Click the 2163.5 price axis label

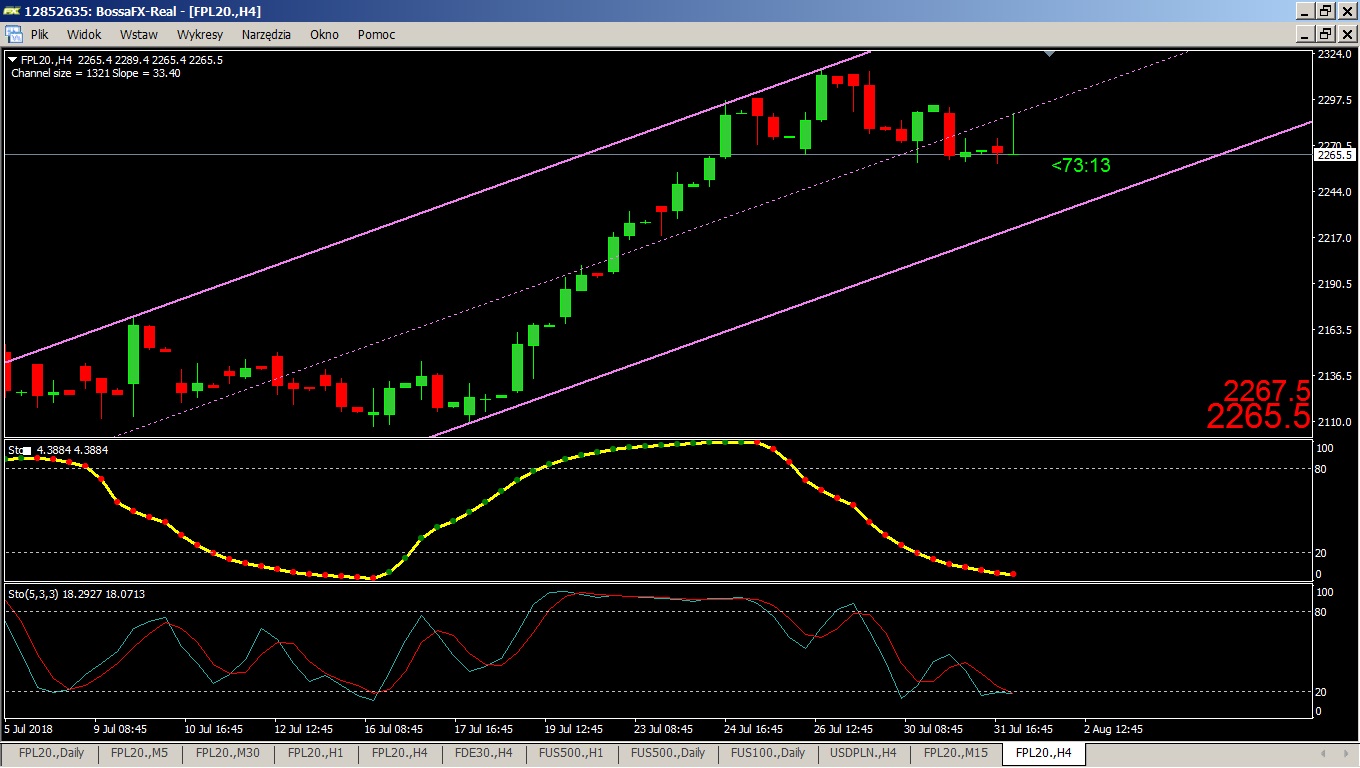point(1336,330)
